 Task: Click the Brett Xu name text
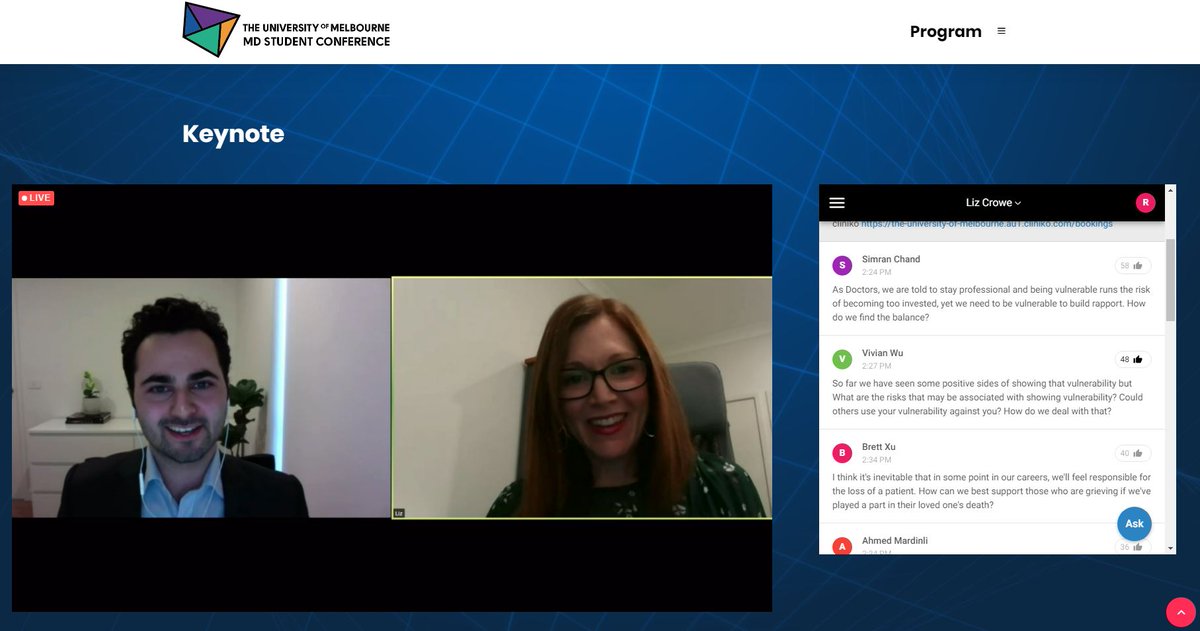pyautogui.click(x=880, y=447)
